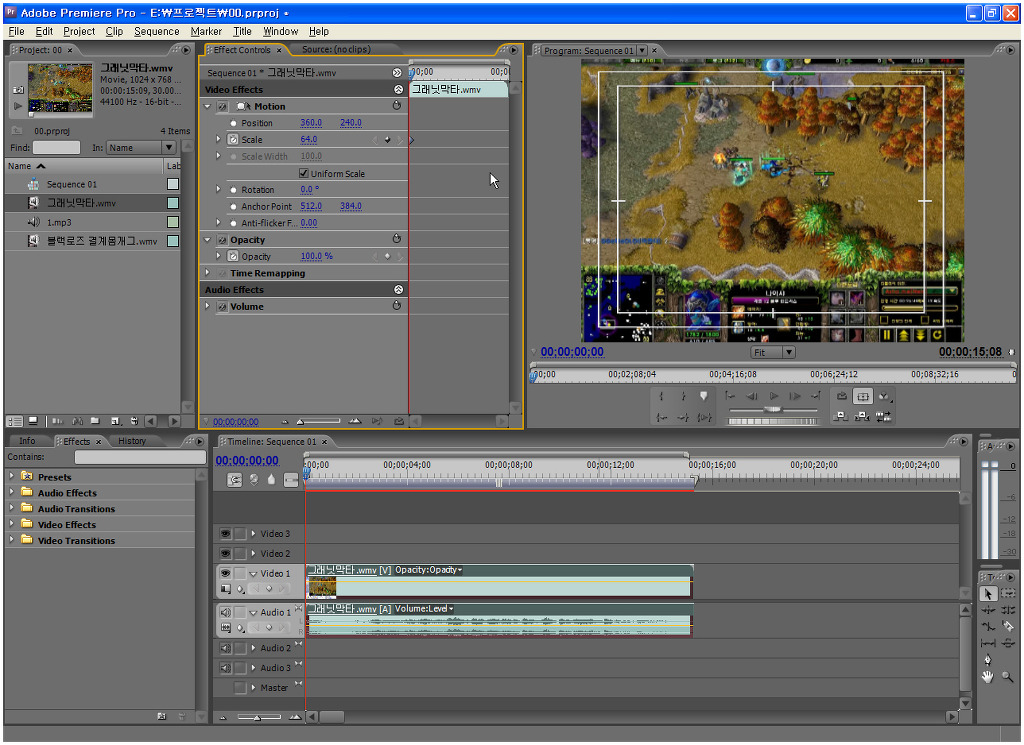Open the Fit zoom level dropdown
1024x745 pixels.
pos(787,352)
